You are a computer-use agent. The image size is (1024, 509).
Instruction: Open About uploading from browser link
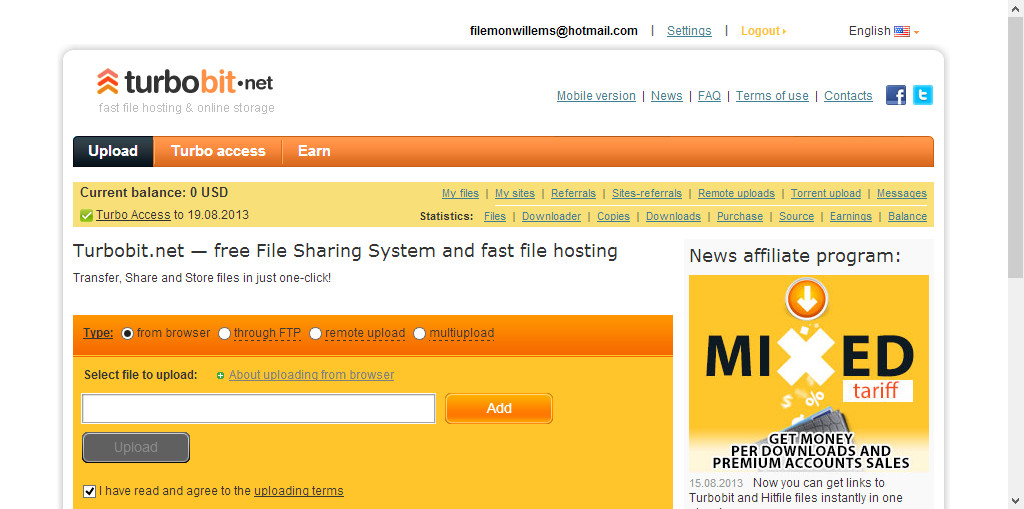click(x=312, y=375)
